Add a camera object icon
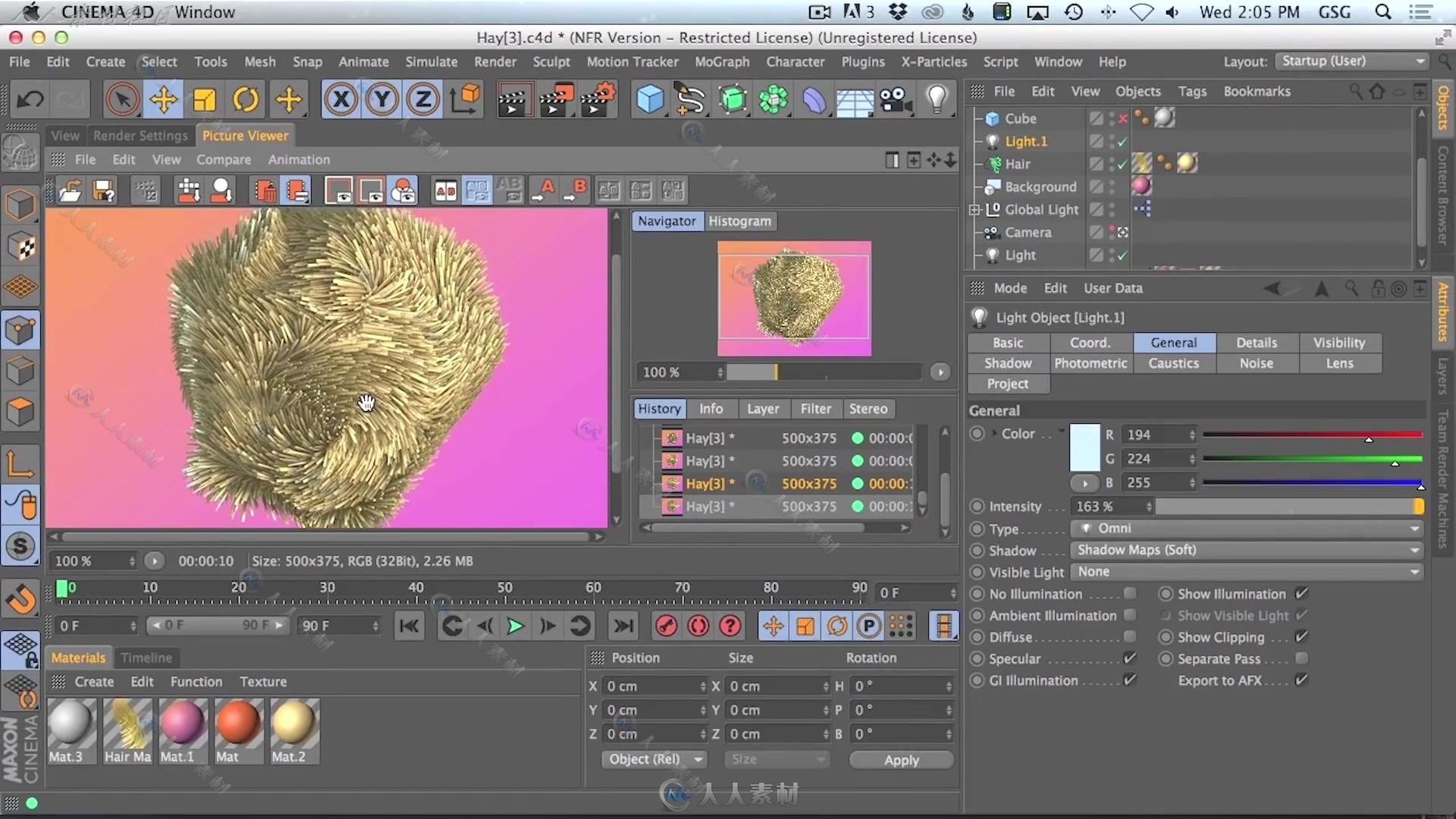 [x=896, y=99]
